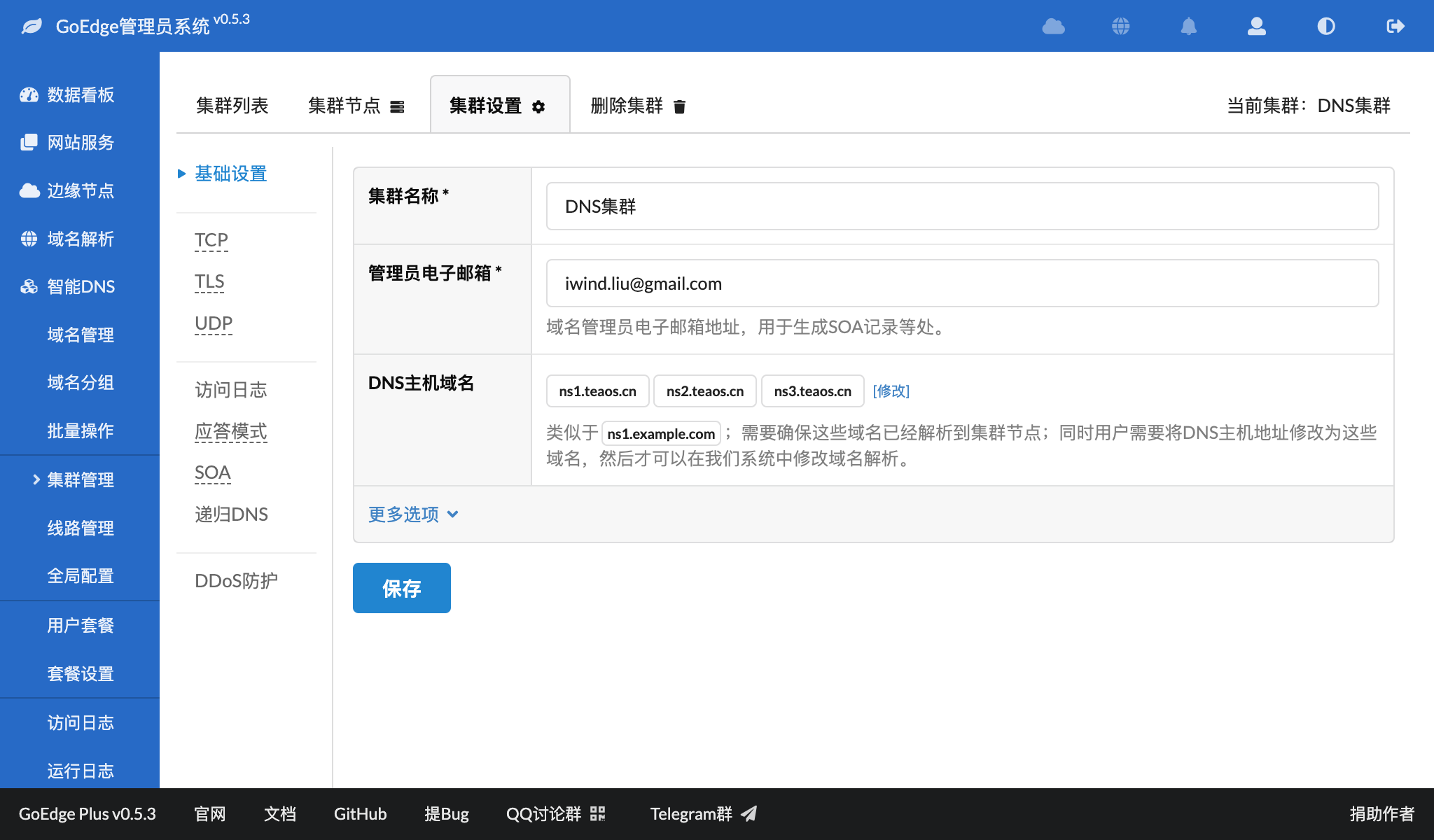Click the ns2.teaos.cn host tag

(x=705, y=391)
